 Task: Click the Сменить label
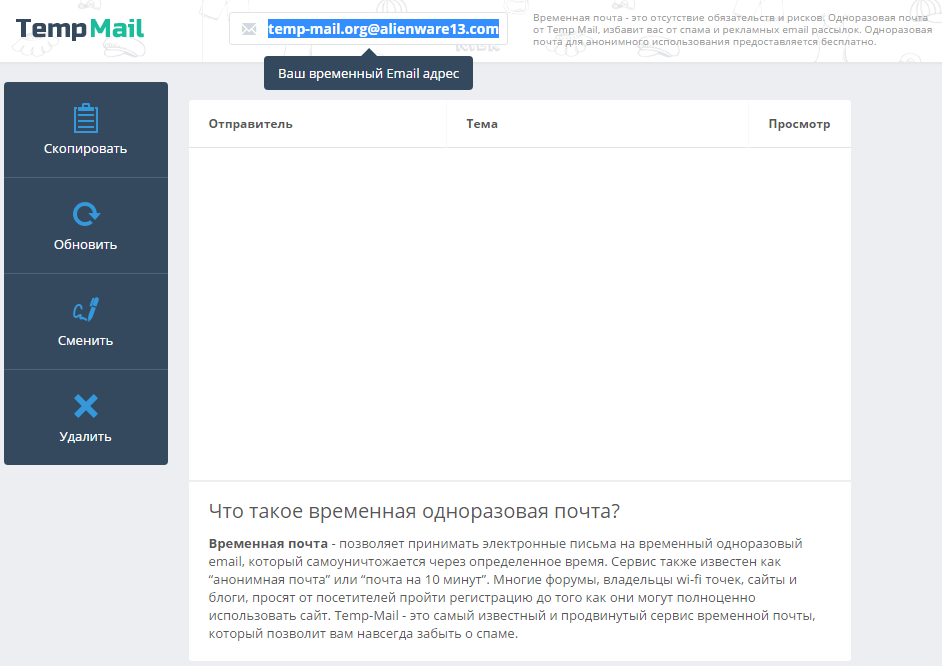pyautogui.click(x=85, y=341)
